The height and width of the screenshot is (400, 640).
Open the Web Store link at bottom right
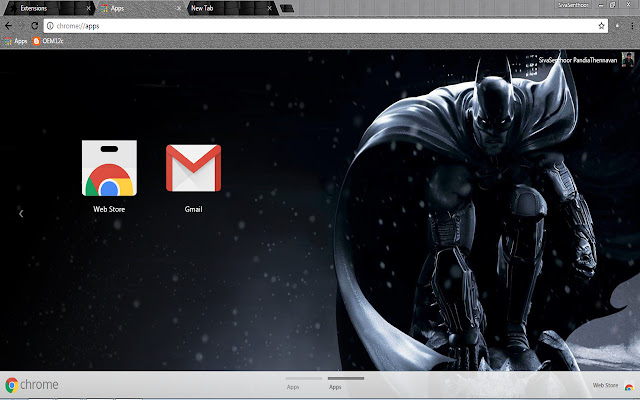coord(613,385)
